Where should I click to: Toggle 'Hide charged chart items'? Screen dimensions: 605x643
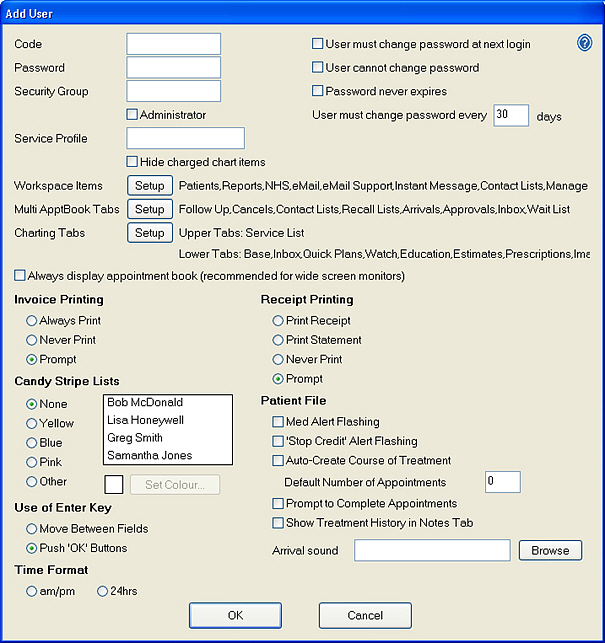point(132,162)
